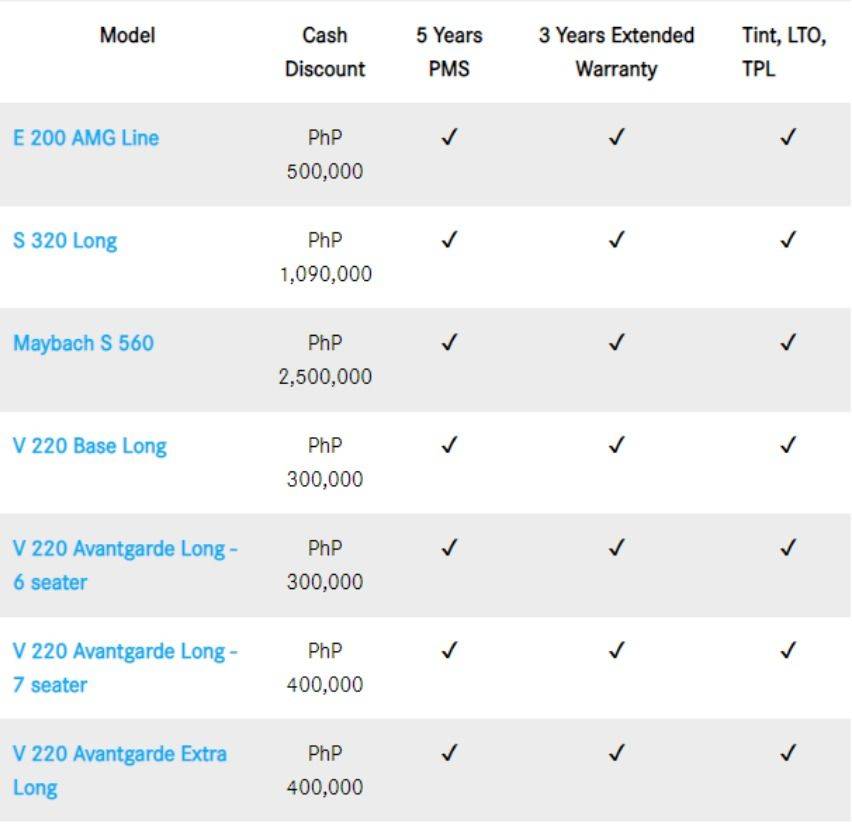Click 5 Years PMS checkmark for E 200
The height and width of the screenshot is (824, 852).
(449, 136)
